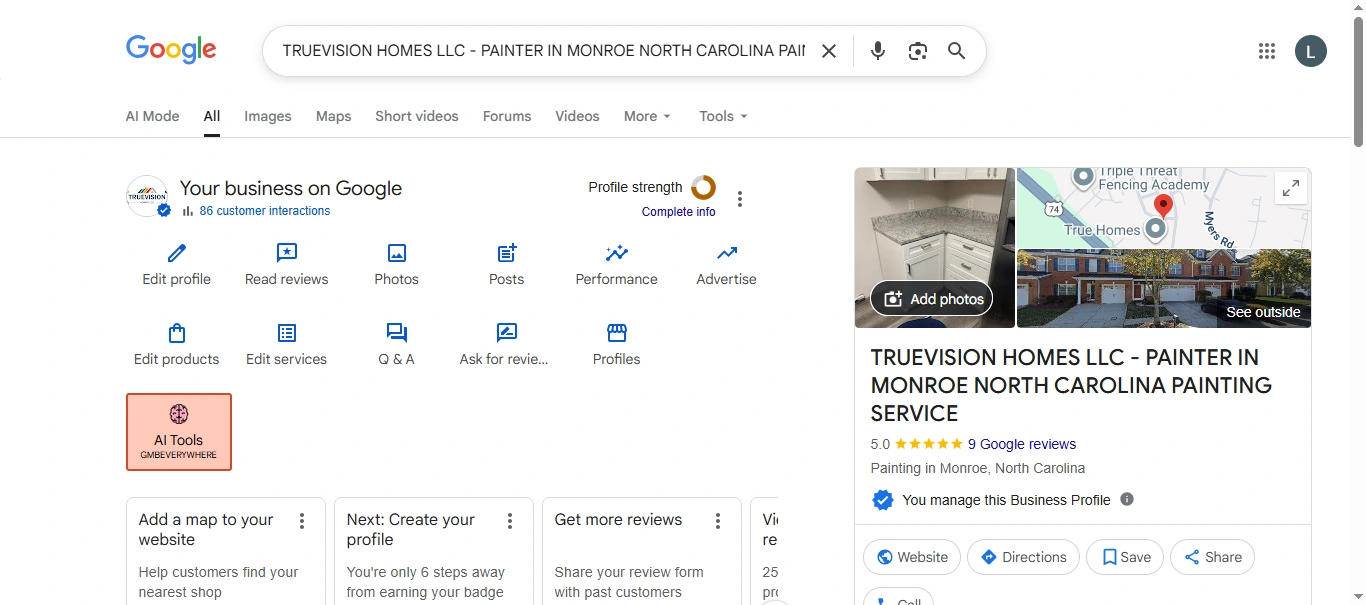1366x605 pixels.
Task: Switch to AI Mode tab
Action: (153, 116)
